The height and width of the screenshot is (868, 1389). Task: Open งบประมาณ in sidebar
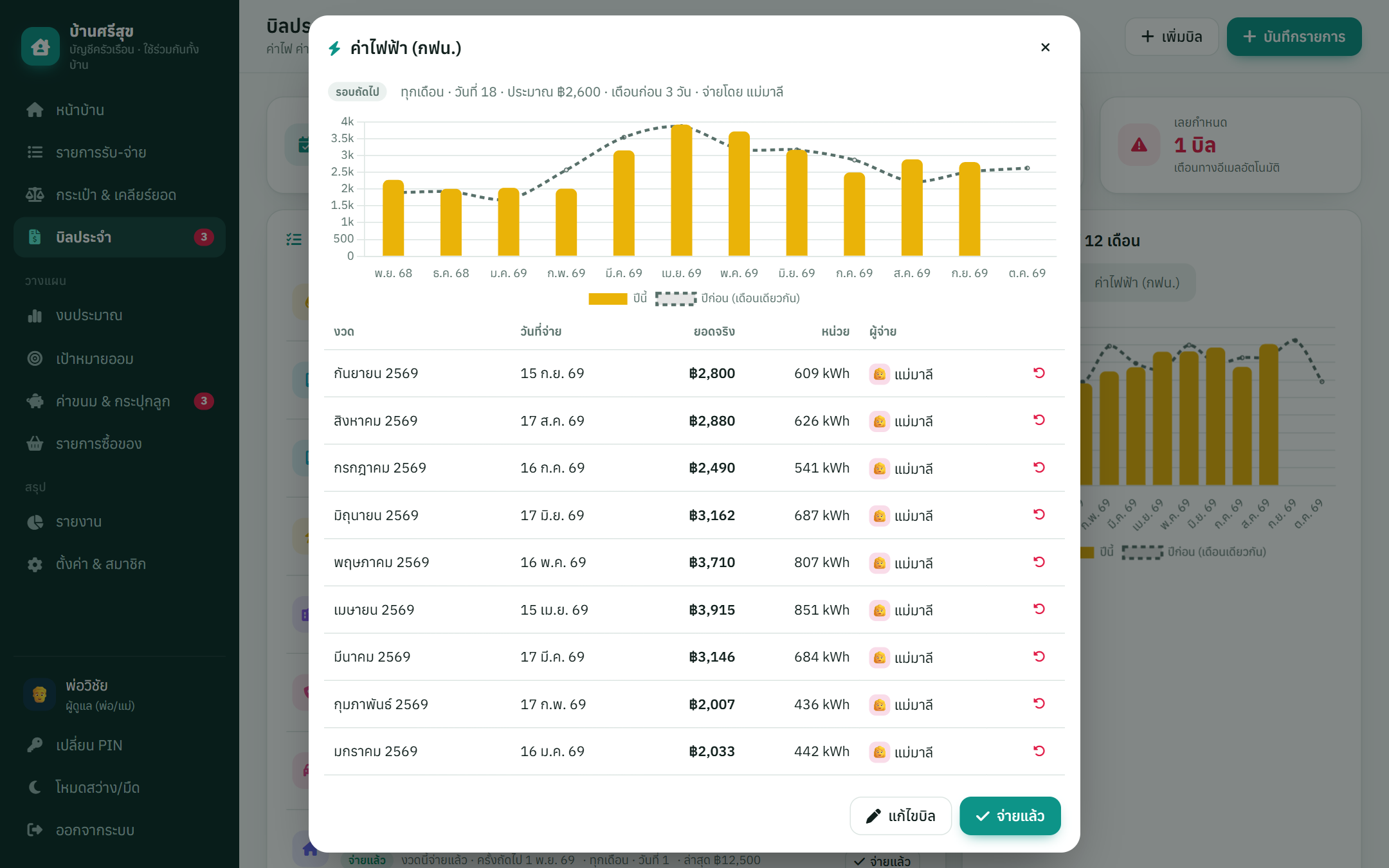pos(120,316)
